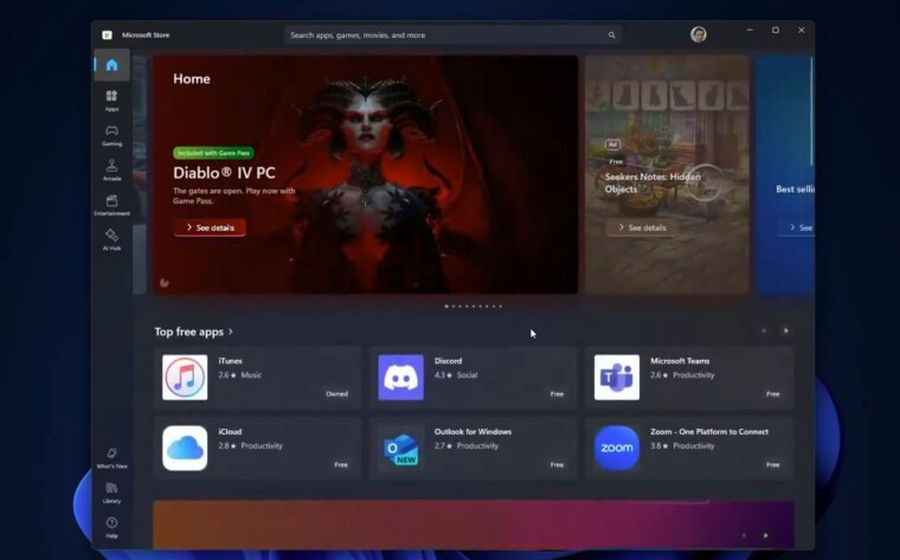
Task: Click Free label on iCloud card
Action: coord(341,465)
